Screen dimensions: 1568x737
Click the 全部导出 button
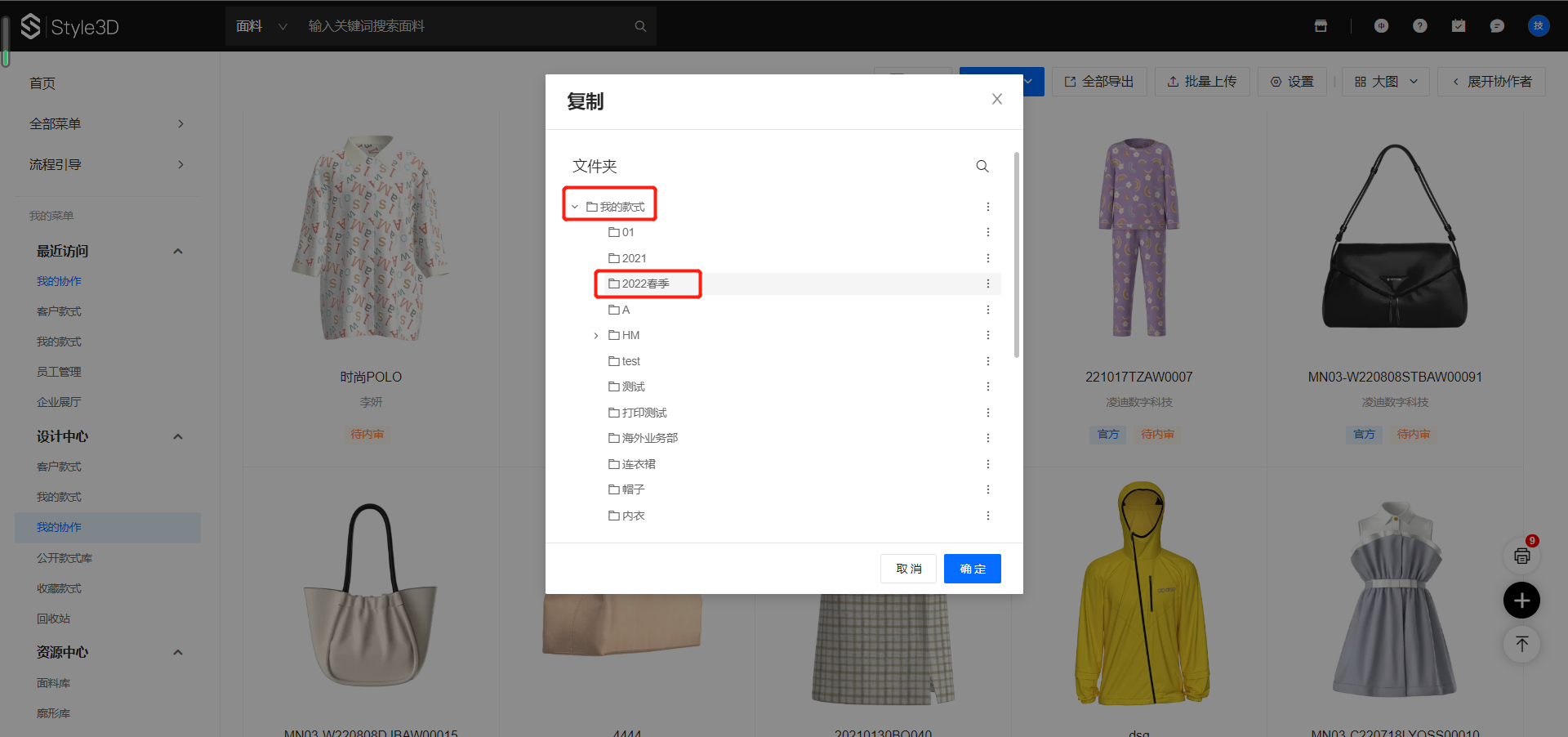pyautogui.click(x=1099, y=82)
